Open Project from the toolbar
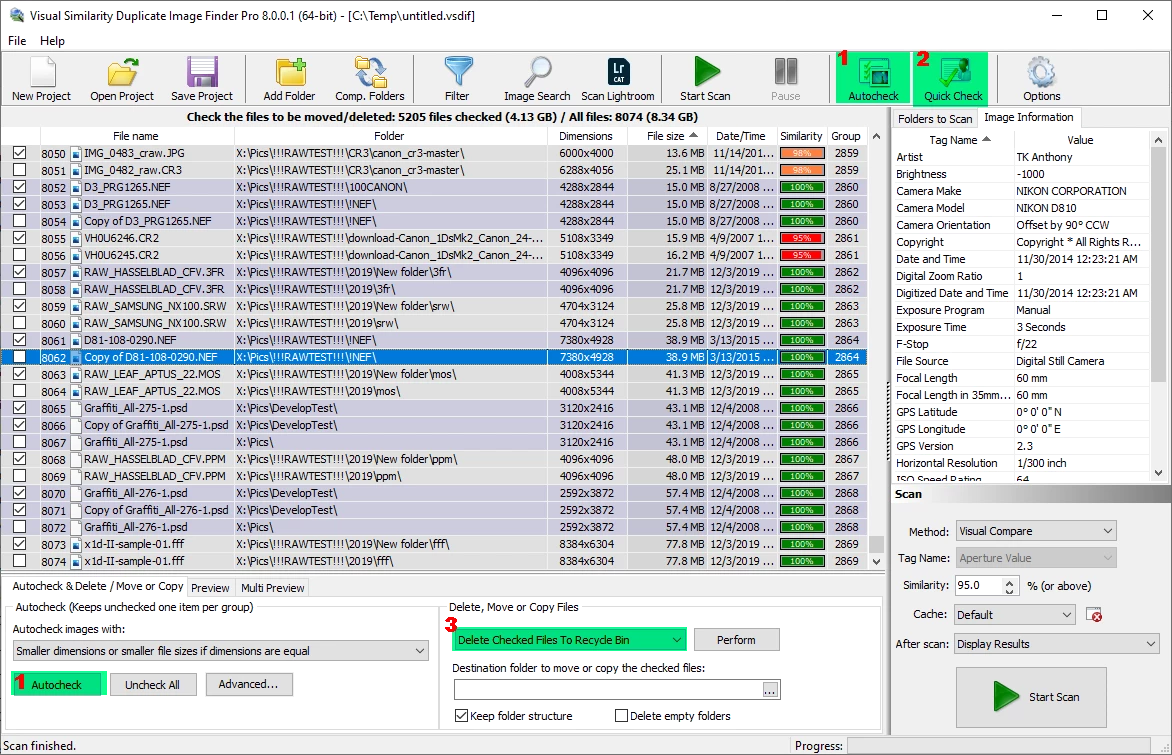Viewport: 1172px width, 755px height. coord(122,78)
